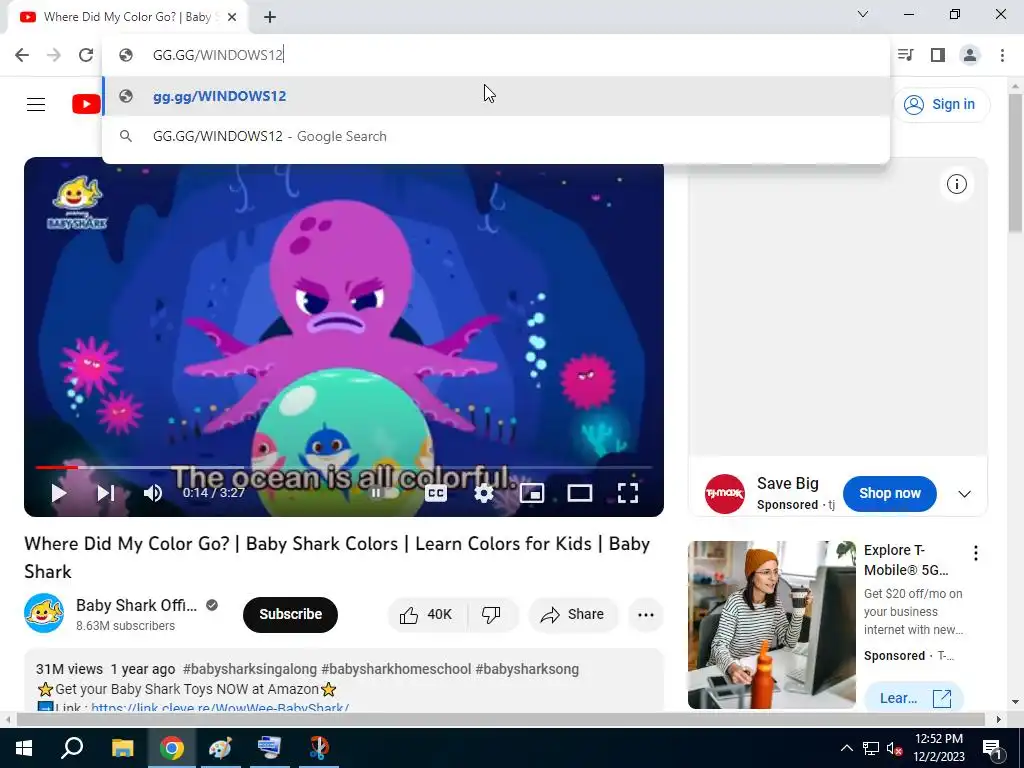Open the Baby Shark Official channel name
The image size is (1024, 768).
[x=136, y=605]
